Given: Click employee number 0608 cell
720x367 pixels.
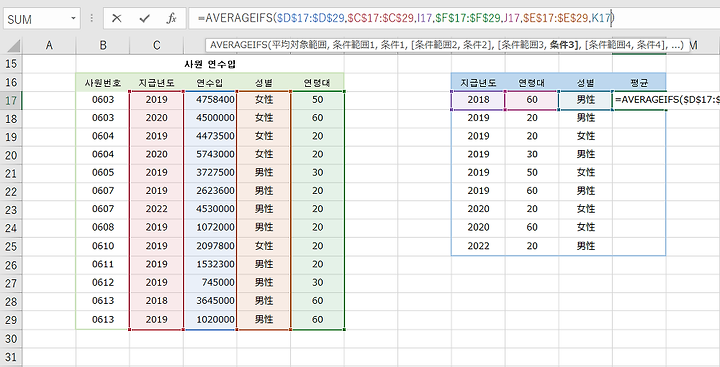Looking at the screenshot, I should [x=103, y=227].
